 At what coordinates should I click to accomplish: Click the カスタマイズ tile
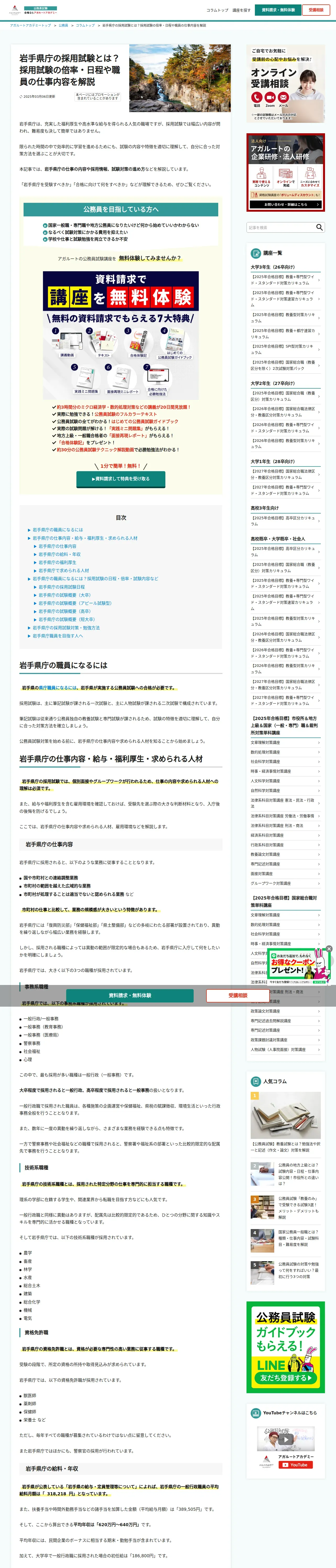310,177
